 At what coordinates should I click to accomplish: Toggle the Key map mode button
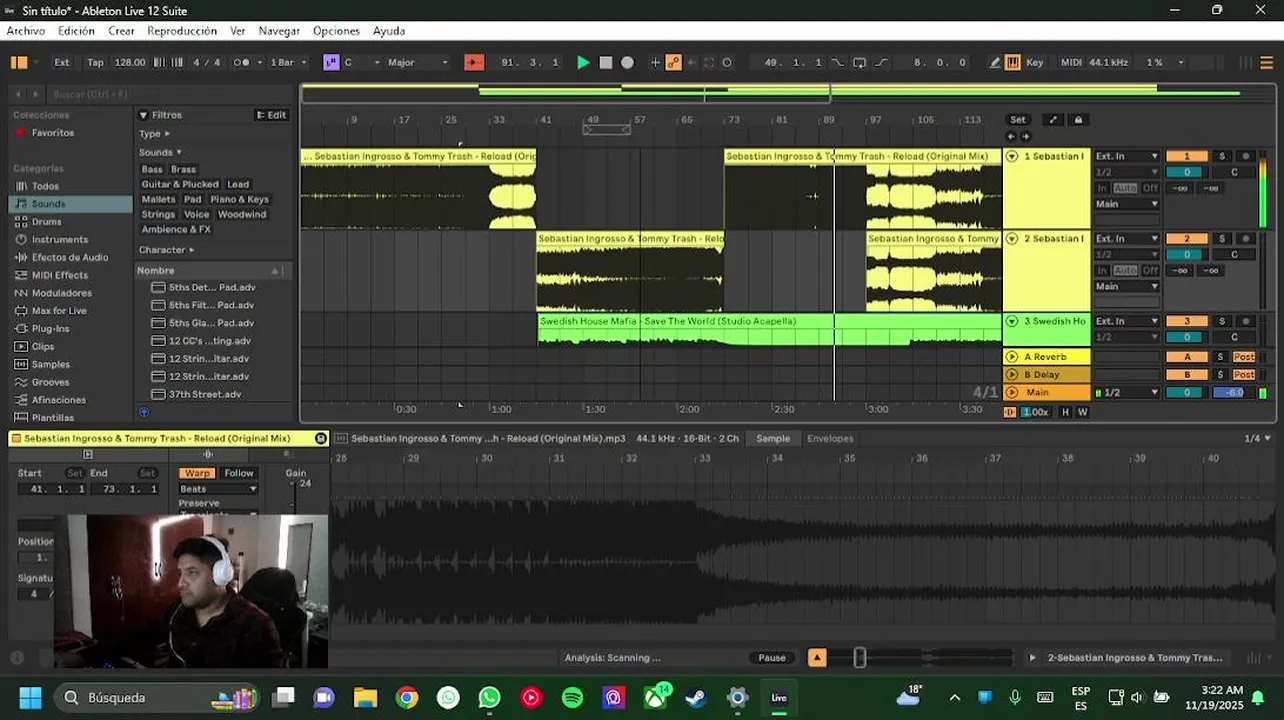coord(1035,62)
